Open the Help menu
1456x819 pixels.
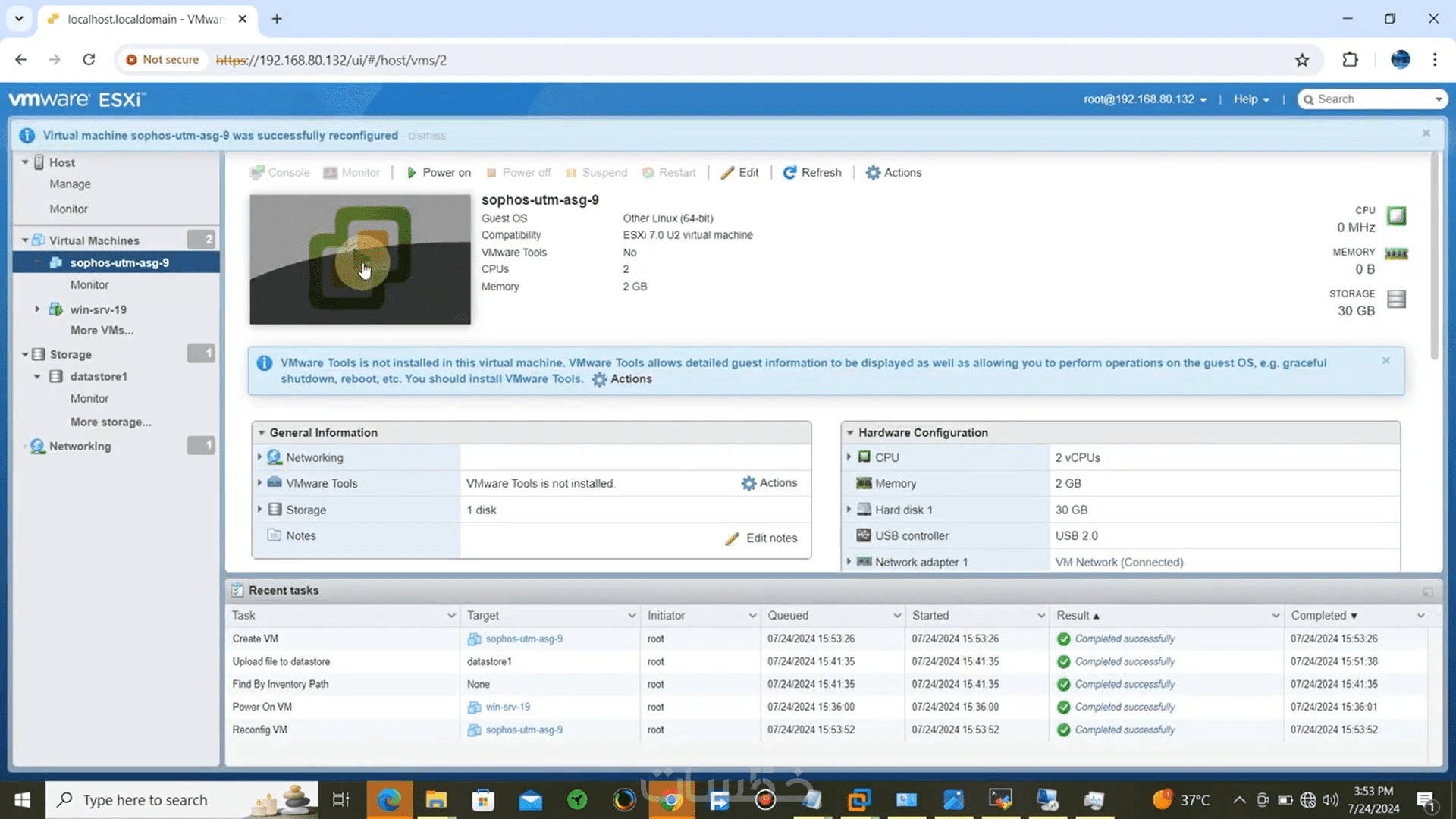pos(1250,99)
